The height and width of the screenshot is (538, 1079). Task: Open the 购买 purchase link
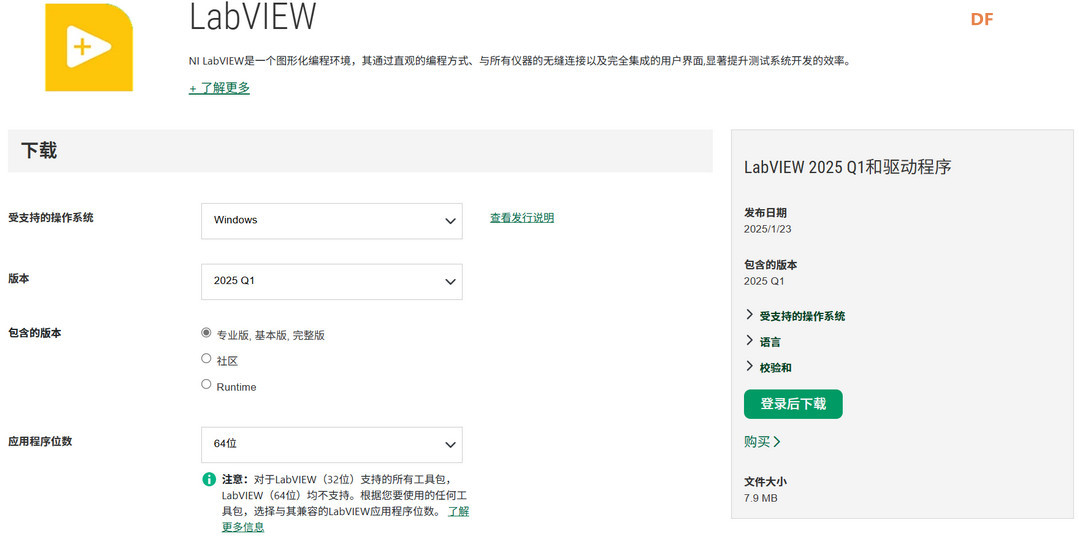pos(762,442)
